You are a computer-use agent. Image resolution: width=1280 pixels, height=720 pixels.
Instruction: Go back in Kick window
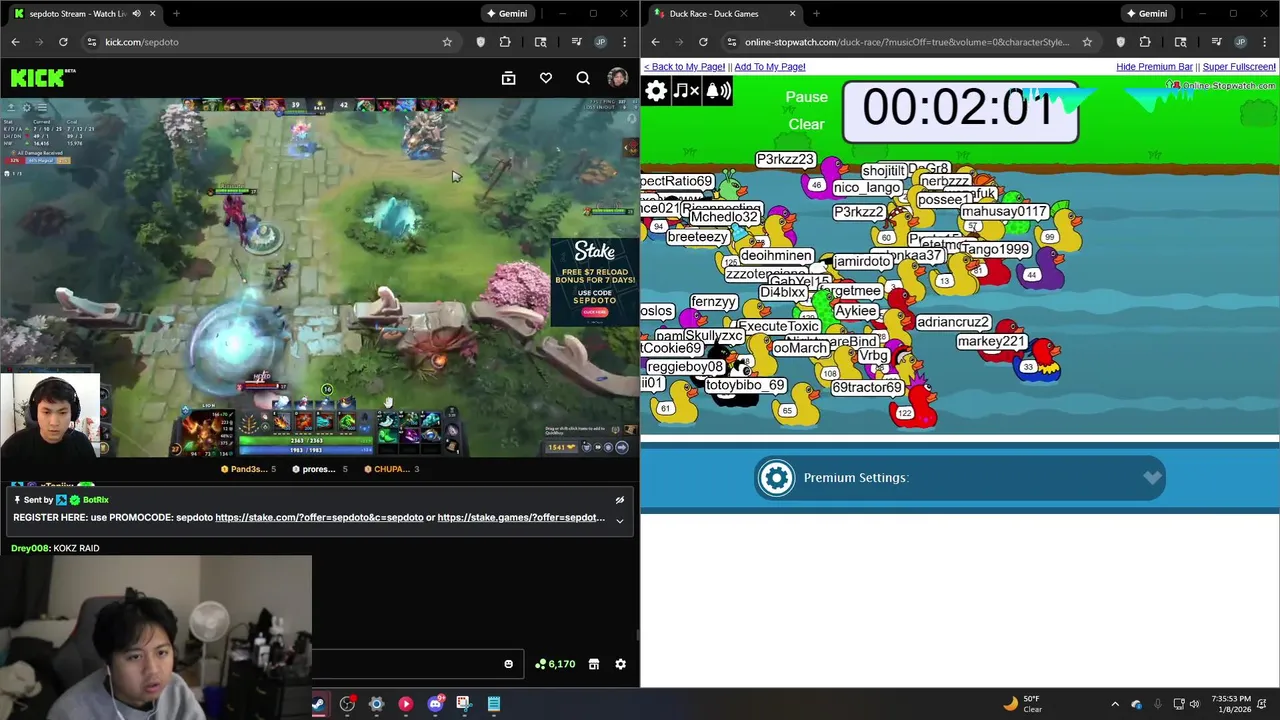15,42
